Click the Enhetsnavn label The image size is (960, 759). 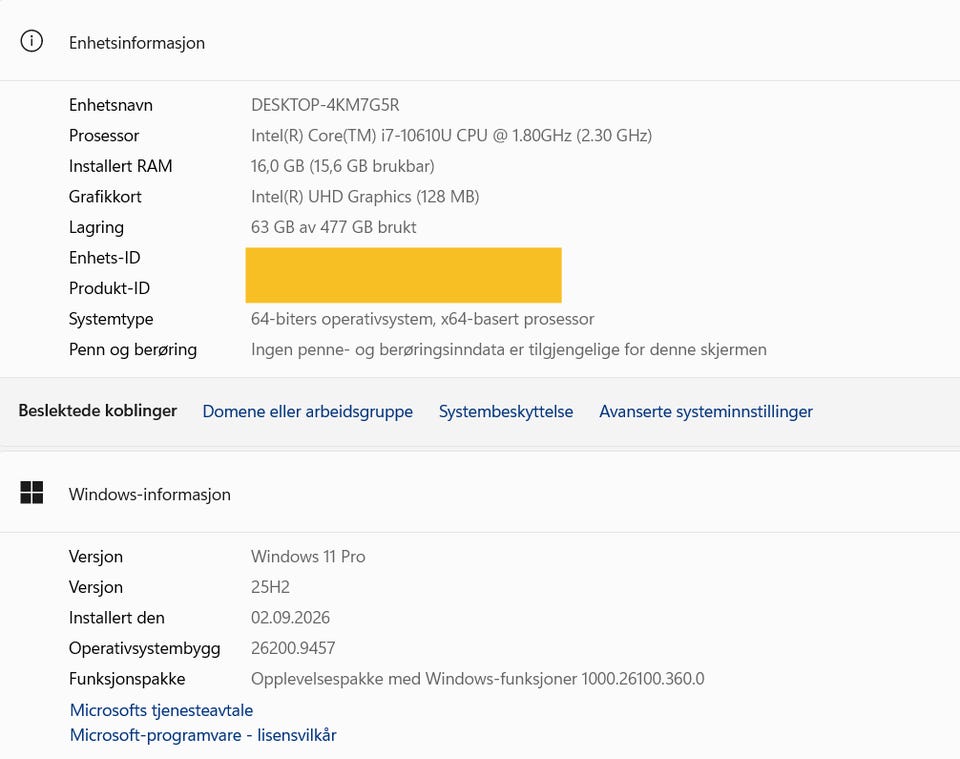pyautogui.click(x=111, y=105)
